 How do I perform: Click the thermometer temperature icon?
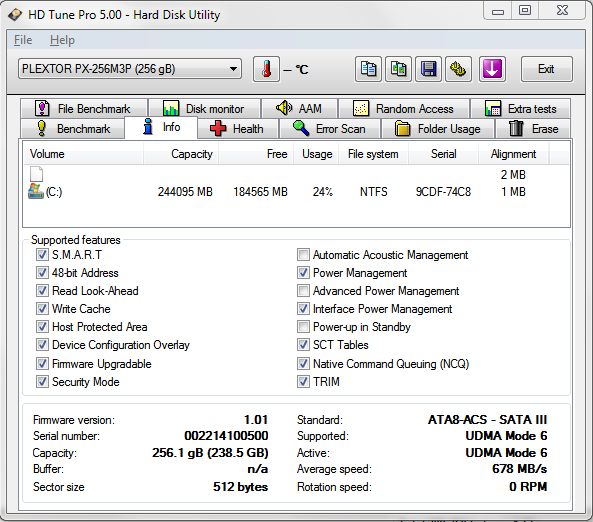[267, 69]
